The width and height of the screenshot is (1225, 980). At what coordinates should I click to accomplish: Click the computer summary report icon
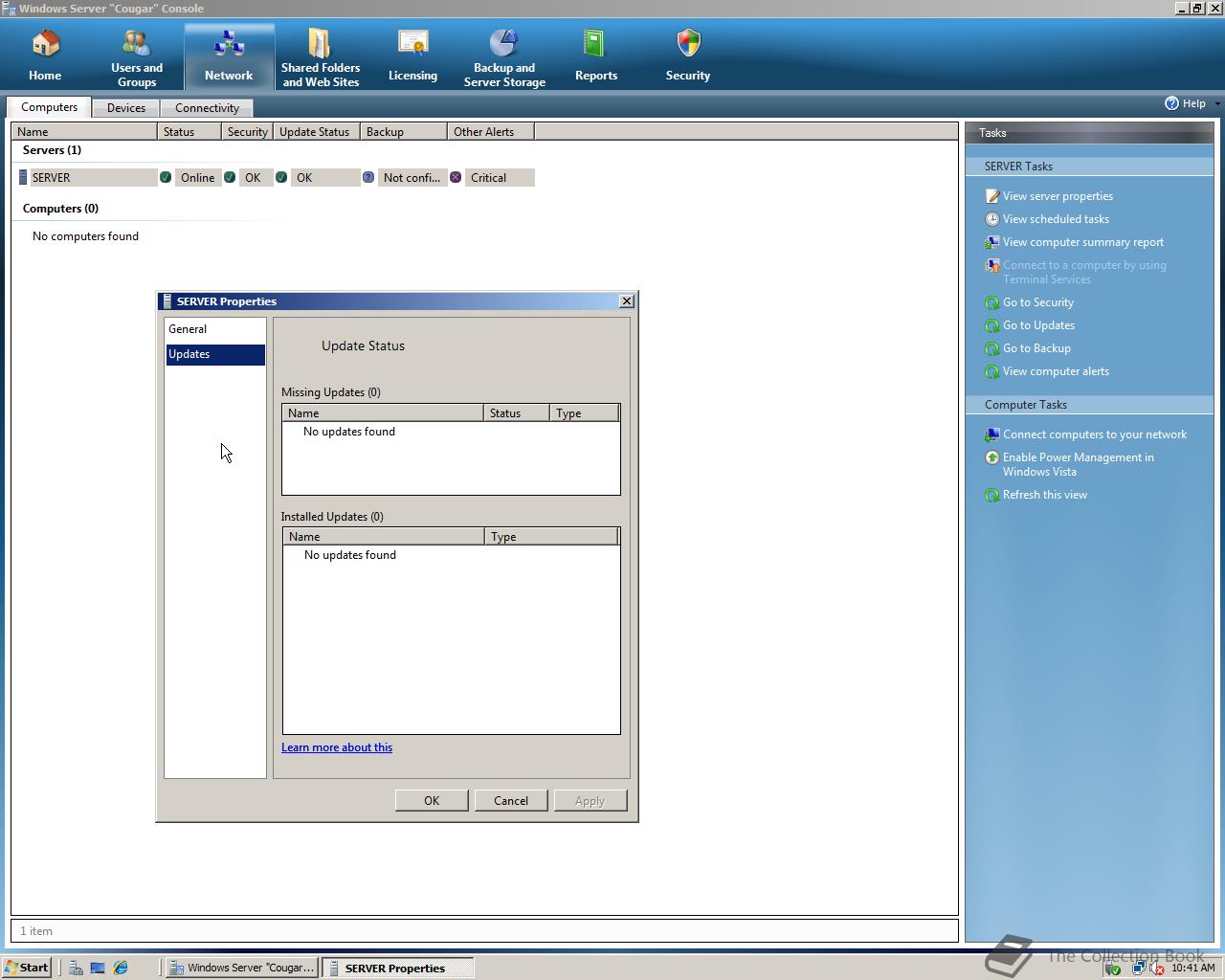click(x=992, y=242)
